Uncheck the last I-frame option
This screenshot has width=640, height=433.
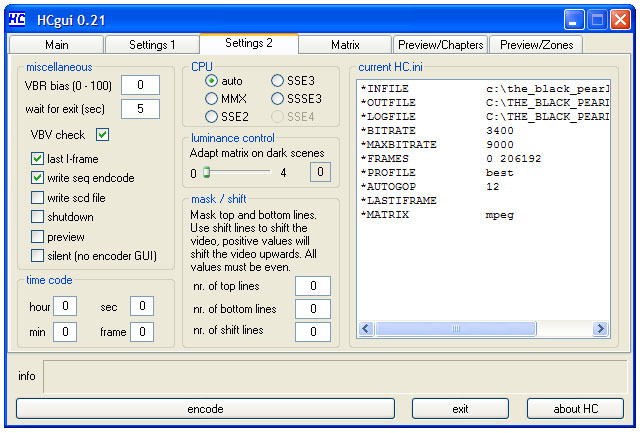tap(38, 159)
